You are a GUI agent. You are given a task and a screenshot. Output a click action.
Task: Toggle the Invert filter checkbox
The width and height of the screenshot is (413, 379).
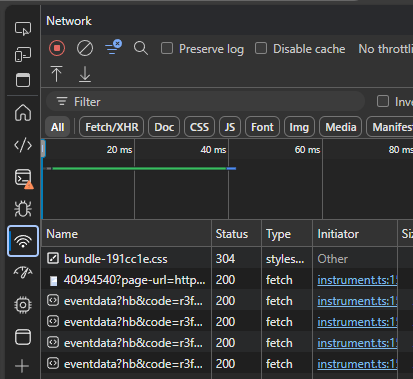[x=383, y=101]
